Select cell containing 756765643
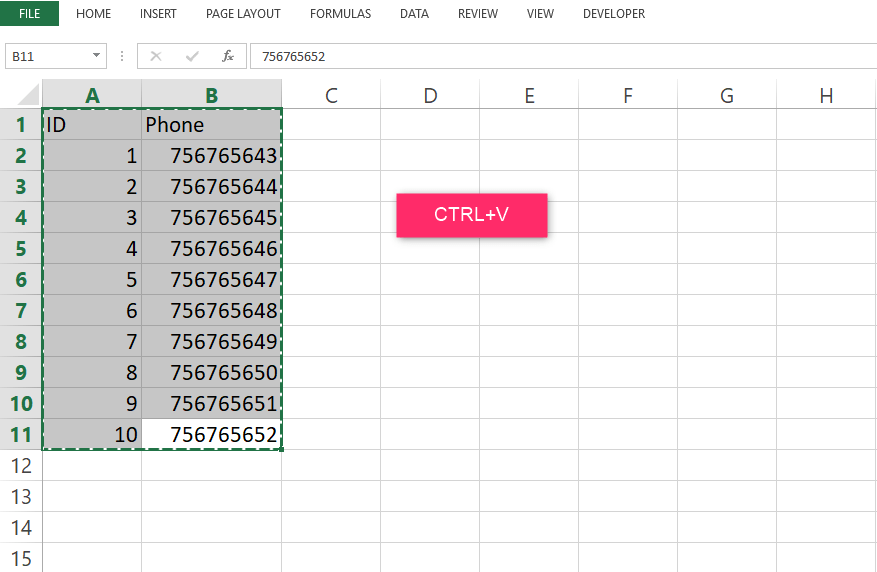 211,155
